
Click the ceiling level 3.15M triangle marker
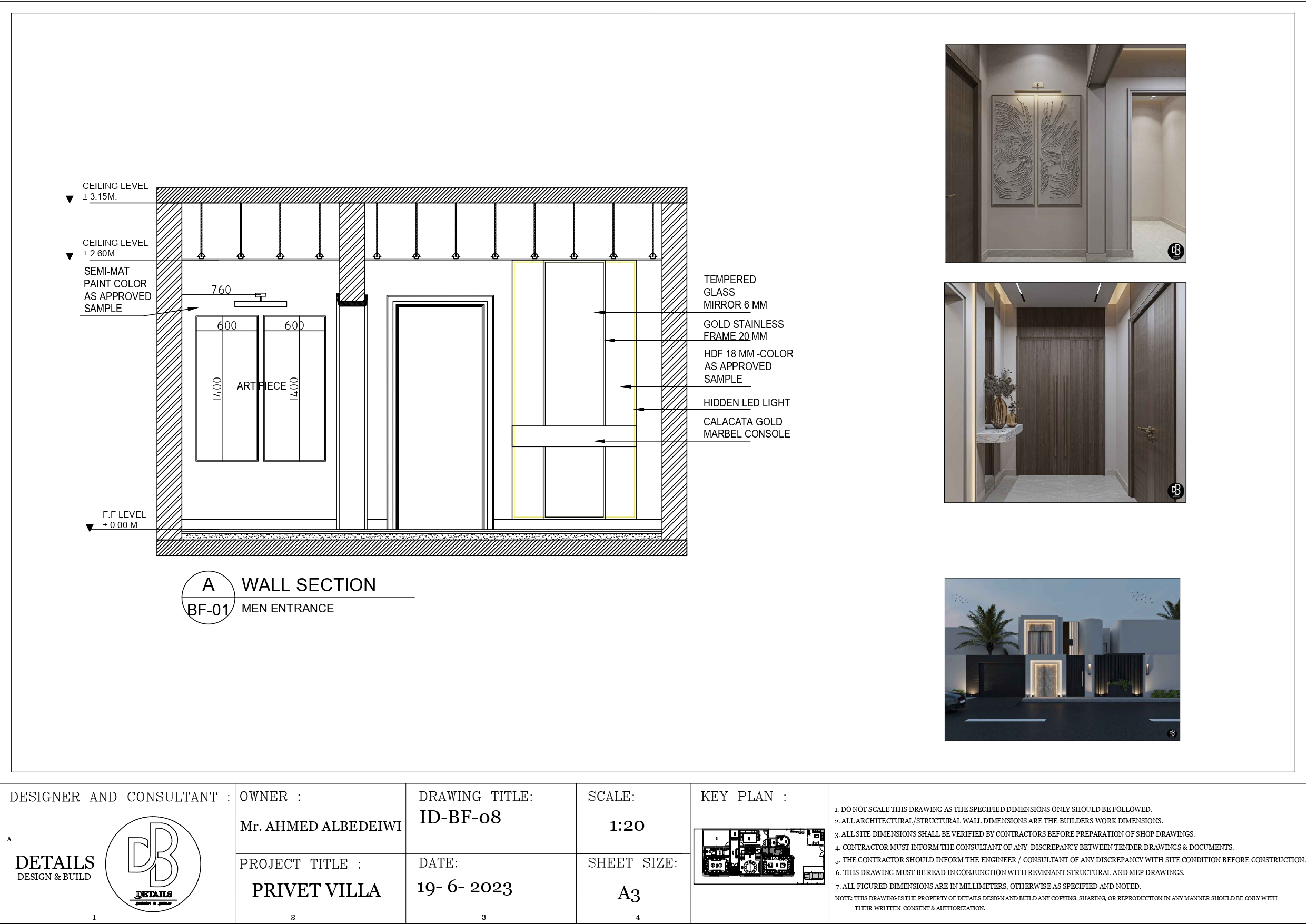pos(70,199)
